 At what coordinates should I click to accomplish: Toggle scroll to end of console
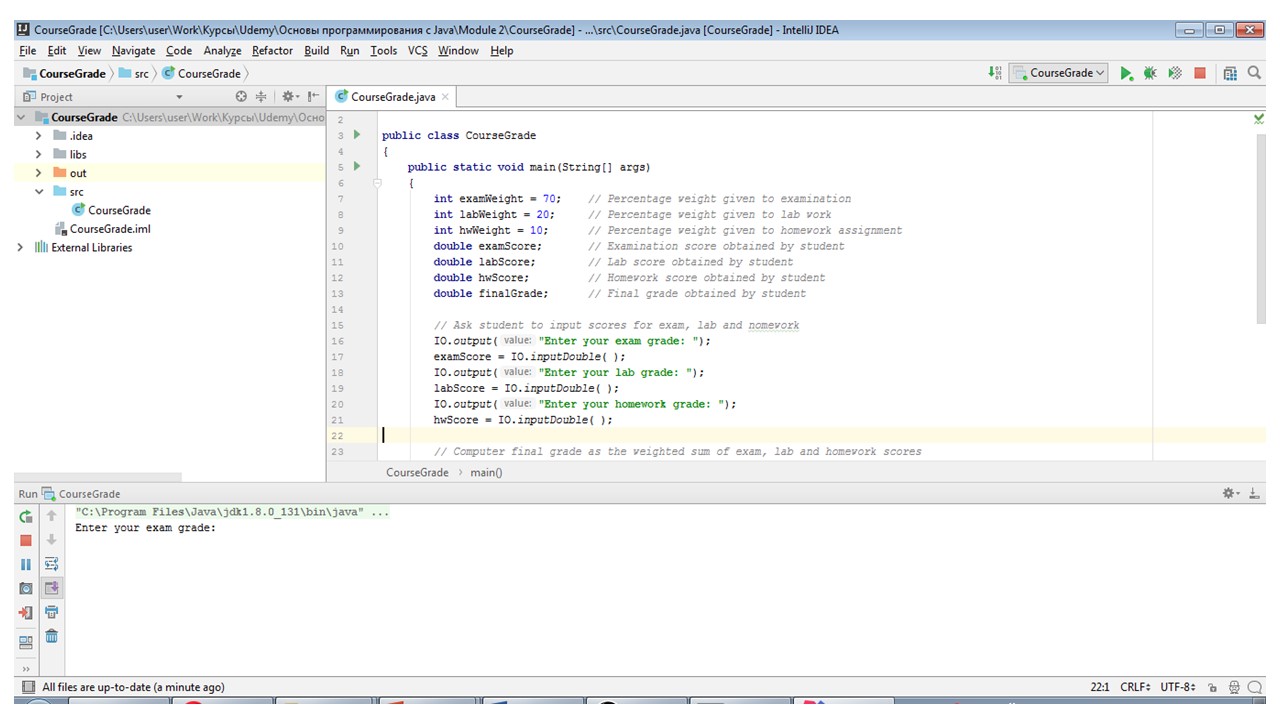(52, 588)
